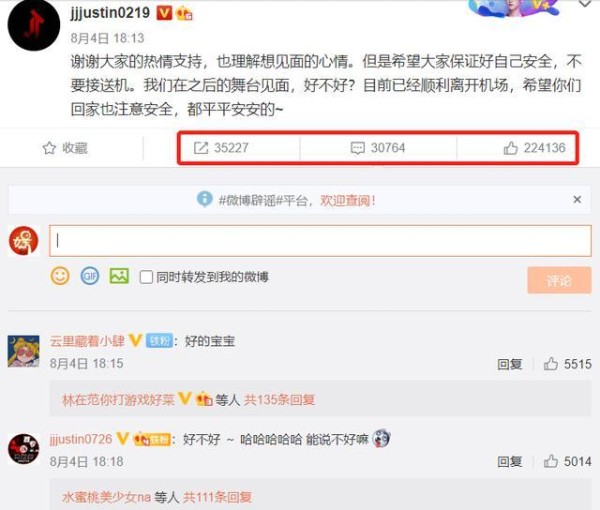Click the star favorite (收藏) icon
600x510 pixels.
49,148
